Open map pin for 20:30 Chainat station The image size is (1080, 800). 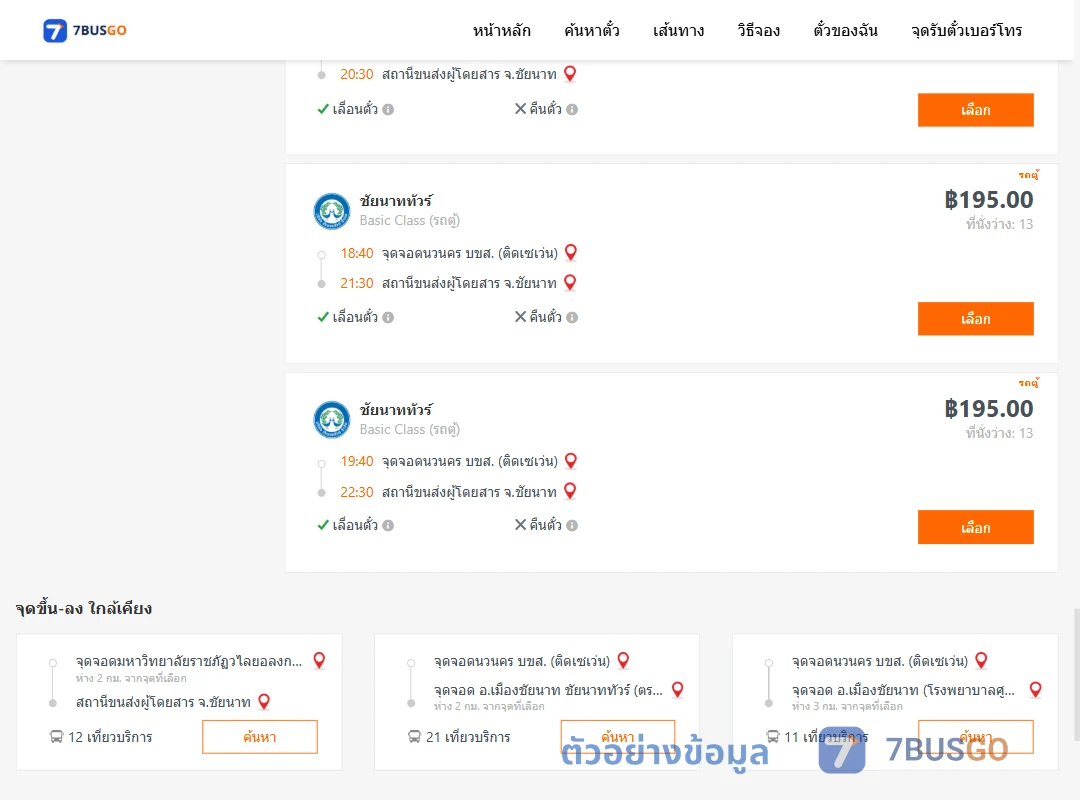(x=570, y=74)
